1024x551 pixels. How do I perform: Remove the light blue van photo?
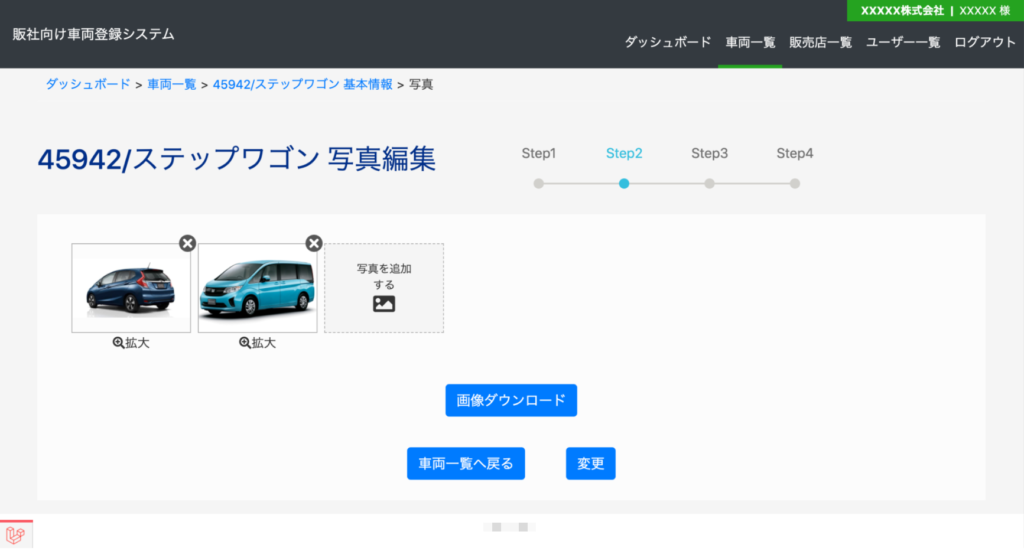(314, 244)
